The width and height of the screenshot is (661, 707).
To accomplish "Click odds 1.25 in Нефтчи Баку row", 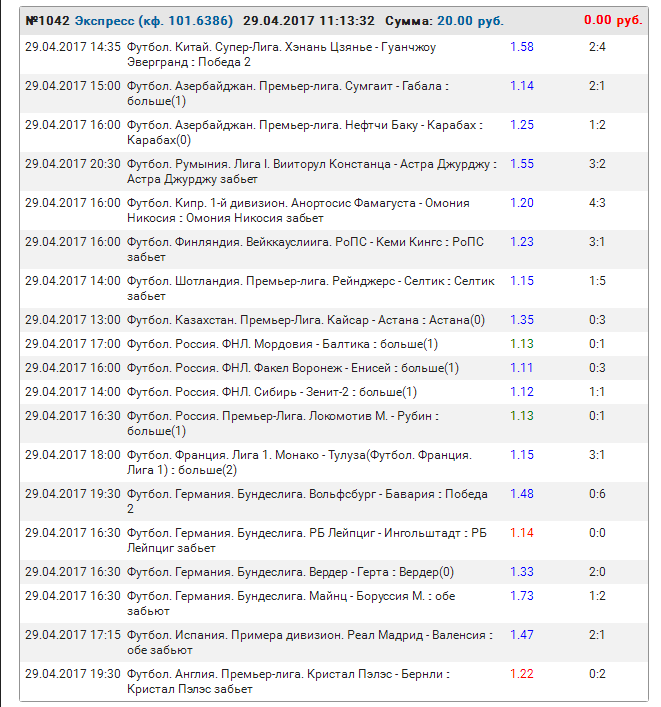I will (x=522, y=125).
